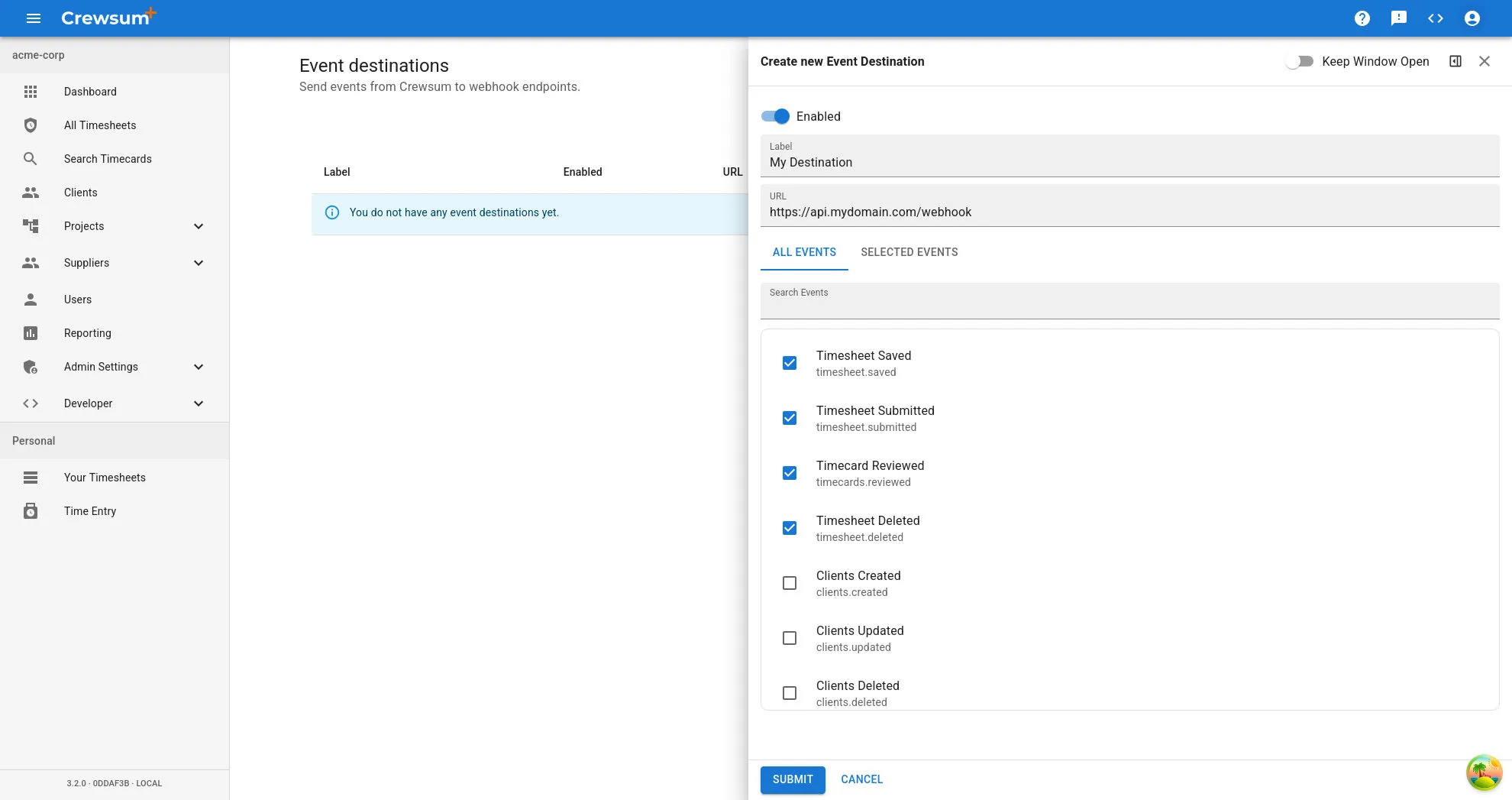
Task: Click the developer code icon in header
Action: coord(1435,18)
